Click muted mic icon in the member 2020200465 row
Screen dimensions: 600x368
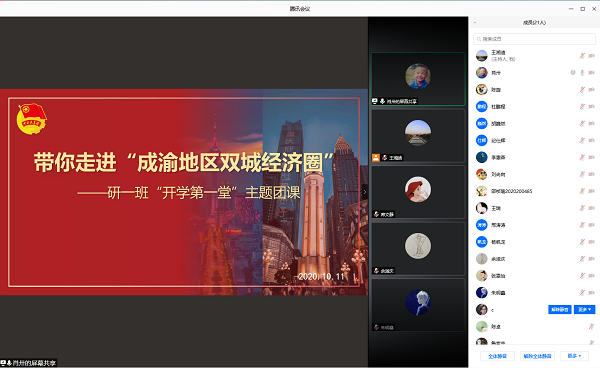[x=582, y=191]
